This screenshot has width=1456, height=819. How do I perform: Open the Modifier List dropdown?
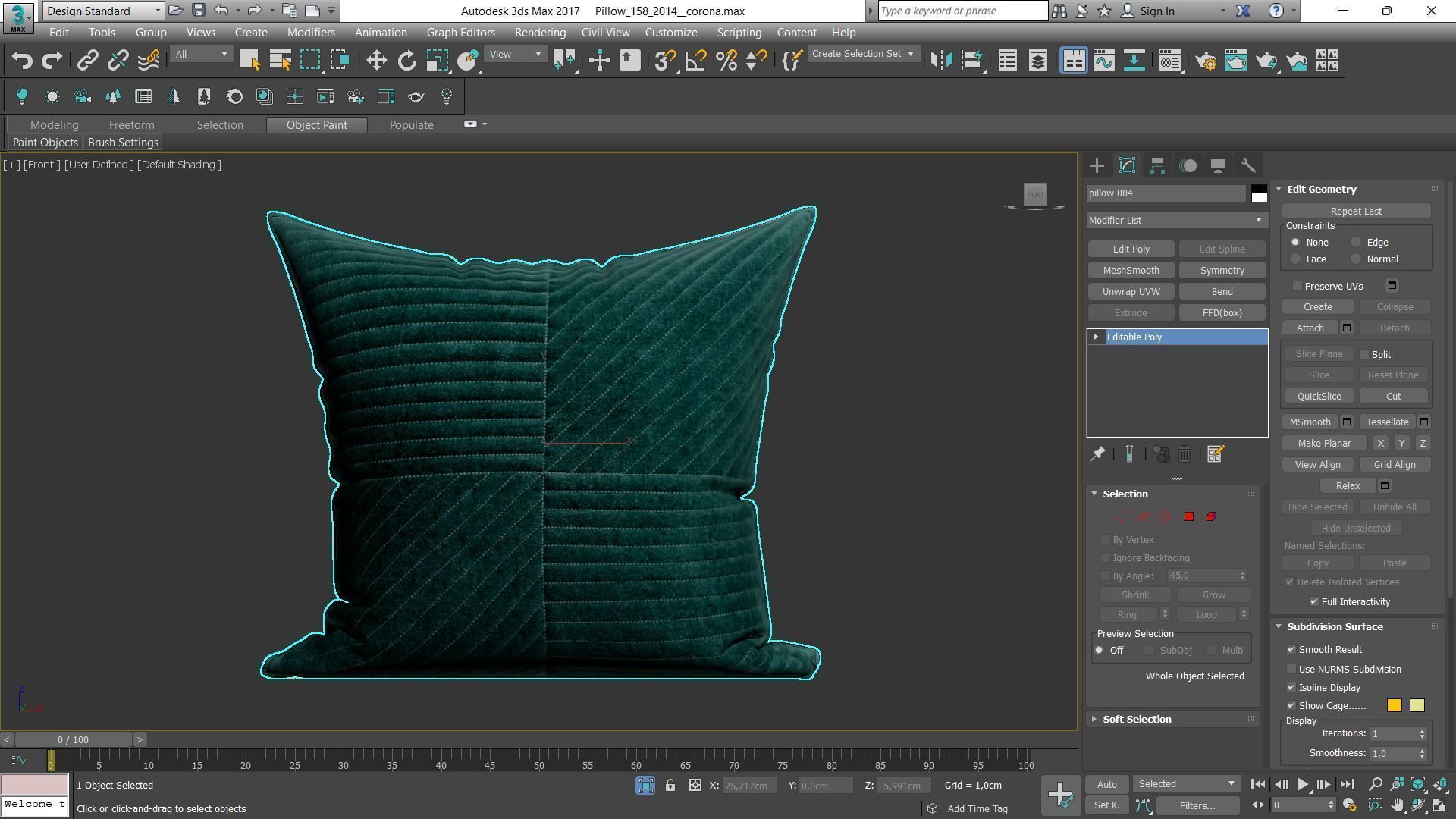1176,220
